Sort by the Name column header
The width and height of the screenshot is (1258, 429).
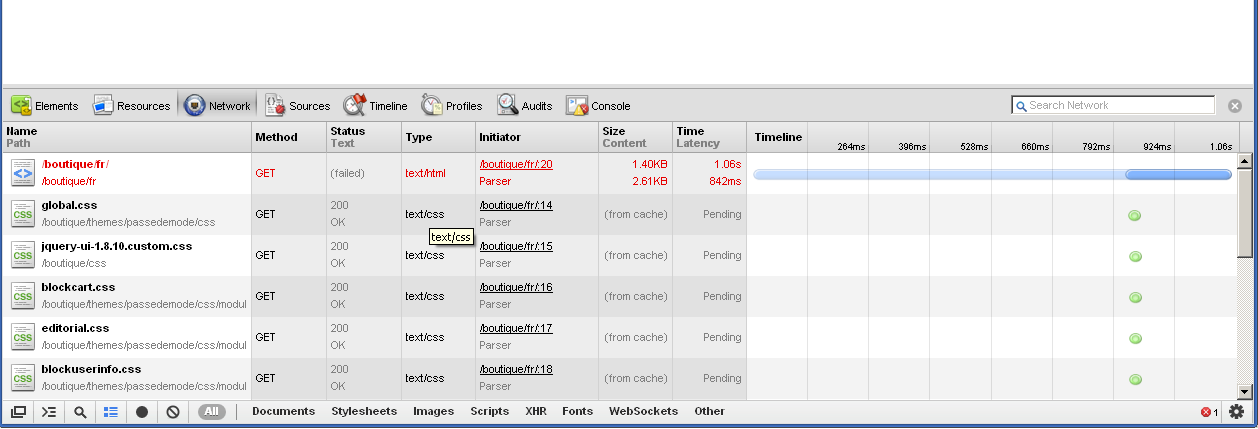[127, 137]
